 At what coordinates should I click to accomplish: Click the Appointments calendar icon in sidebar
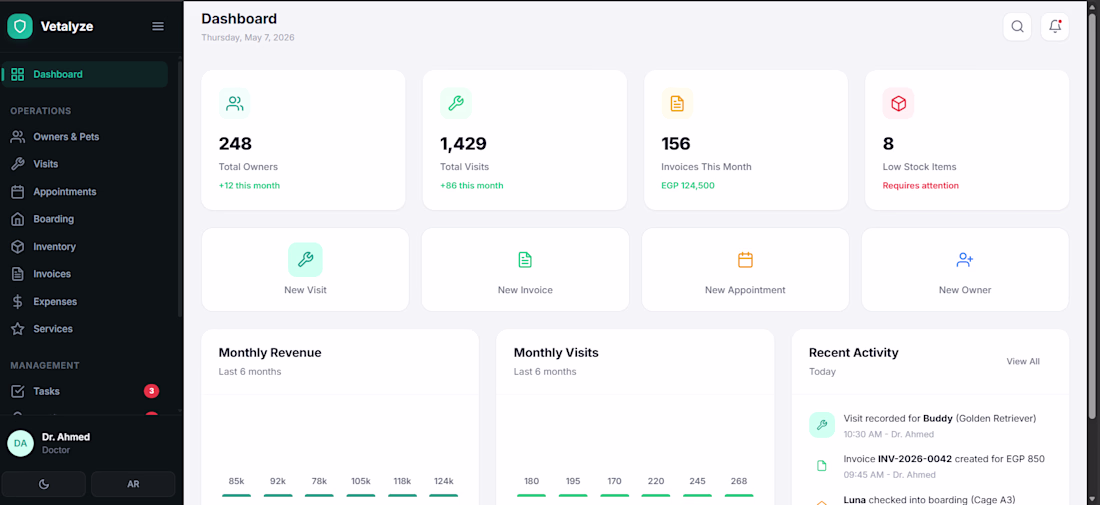[18, 191]
